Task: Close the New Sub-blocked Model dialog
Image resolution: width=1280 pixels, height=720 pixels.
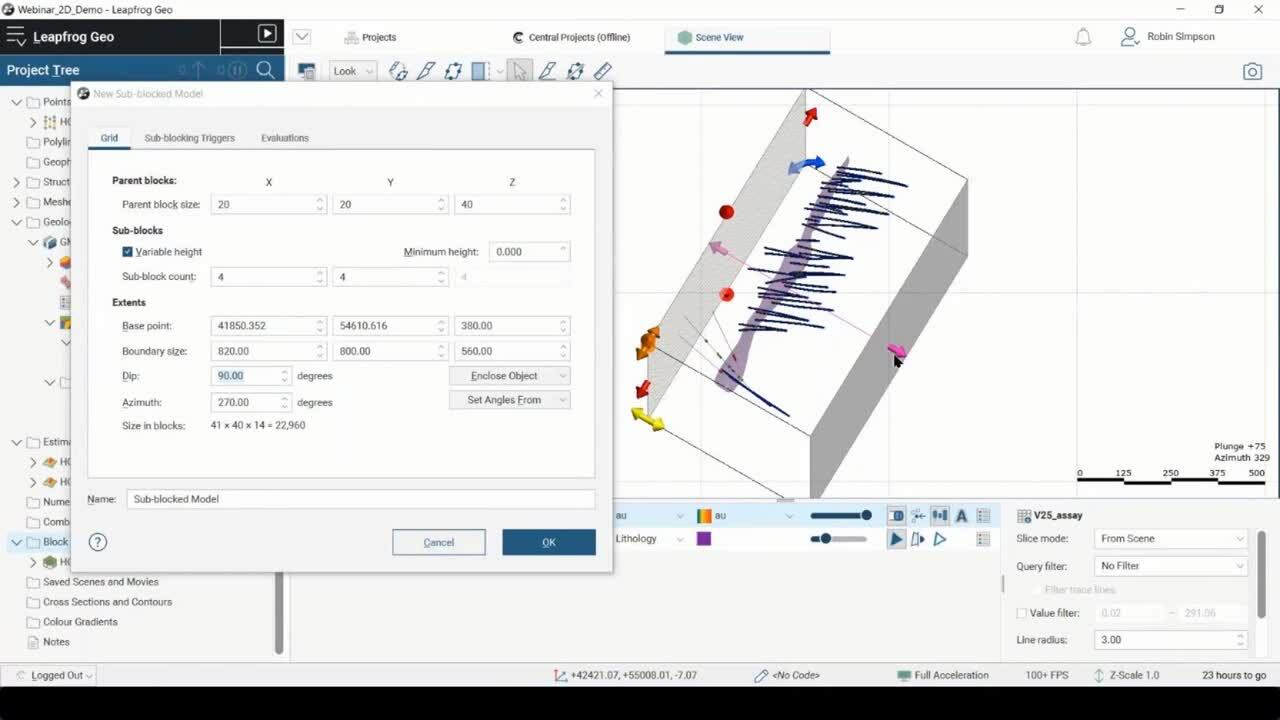Action: [x=598, y=94]
